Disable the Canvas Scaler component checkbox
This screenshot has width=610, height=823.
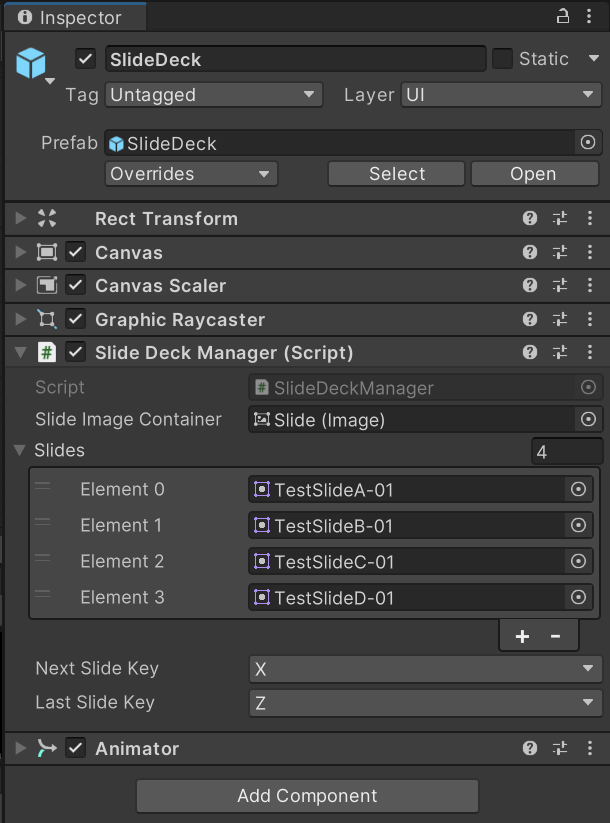coord(76,286)
